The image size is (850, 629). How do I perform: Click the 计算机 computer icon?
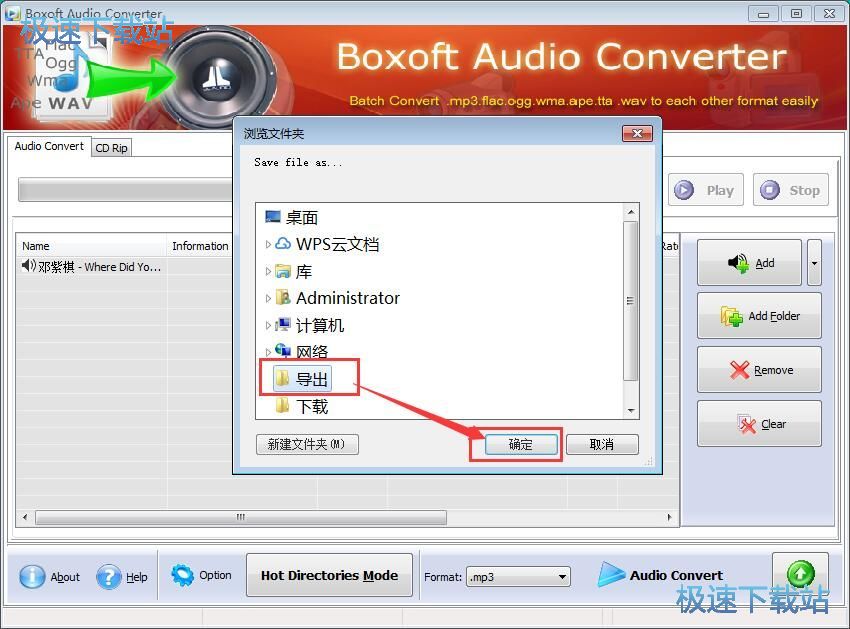pos(282,325)
